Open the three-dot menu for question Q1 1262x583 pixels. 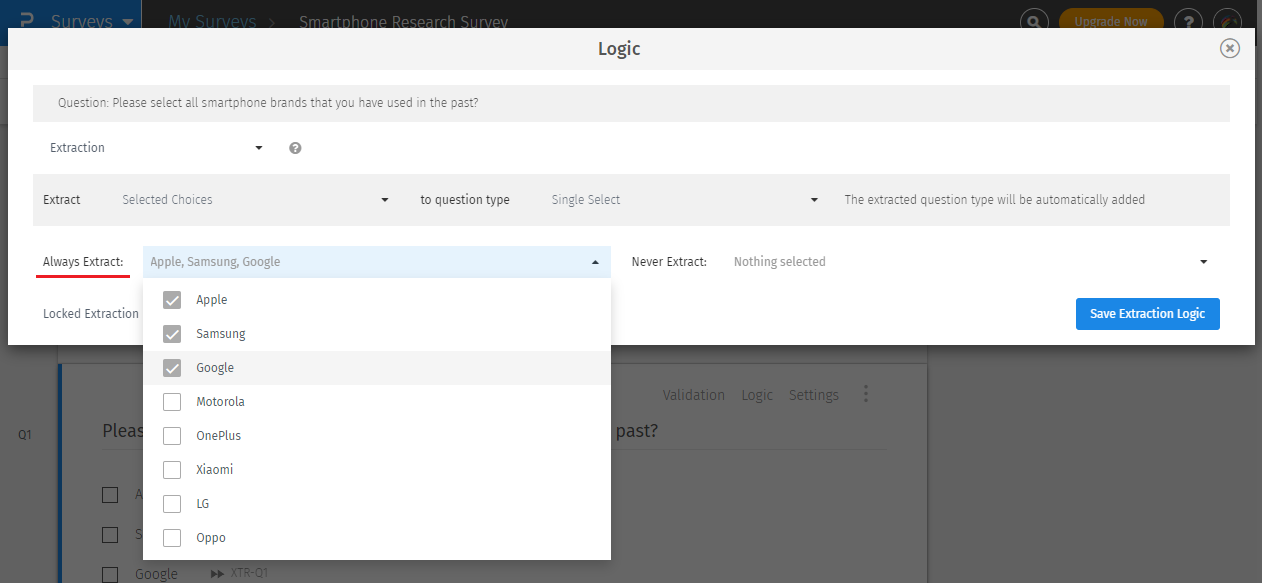[x=866, y=394]
